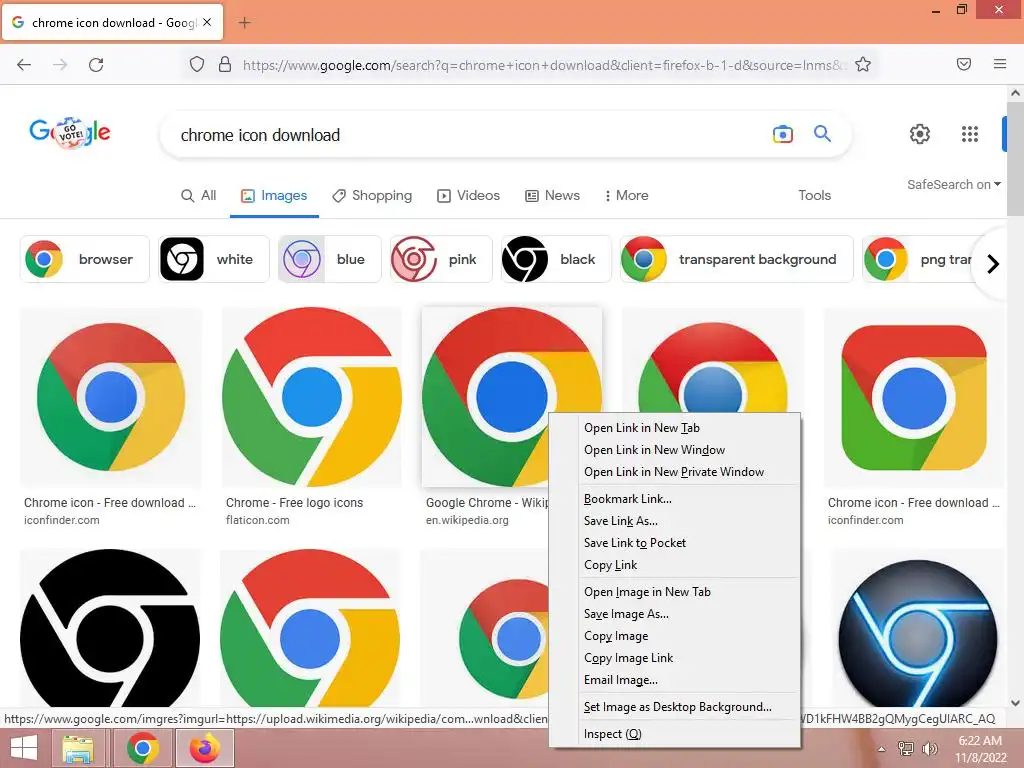Viewport: 1024px width, 768px height.
Task: Open the News tab
Action: tap(552, 195)
